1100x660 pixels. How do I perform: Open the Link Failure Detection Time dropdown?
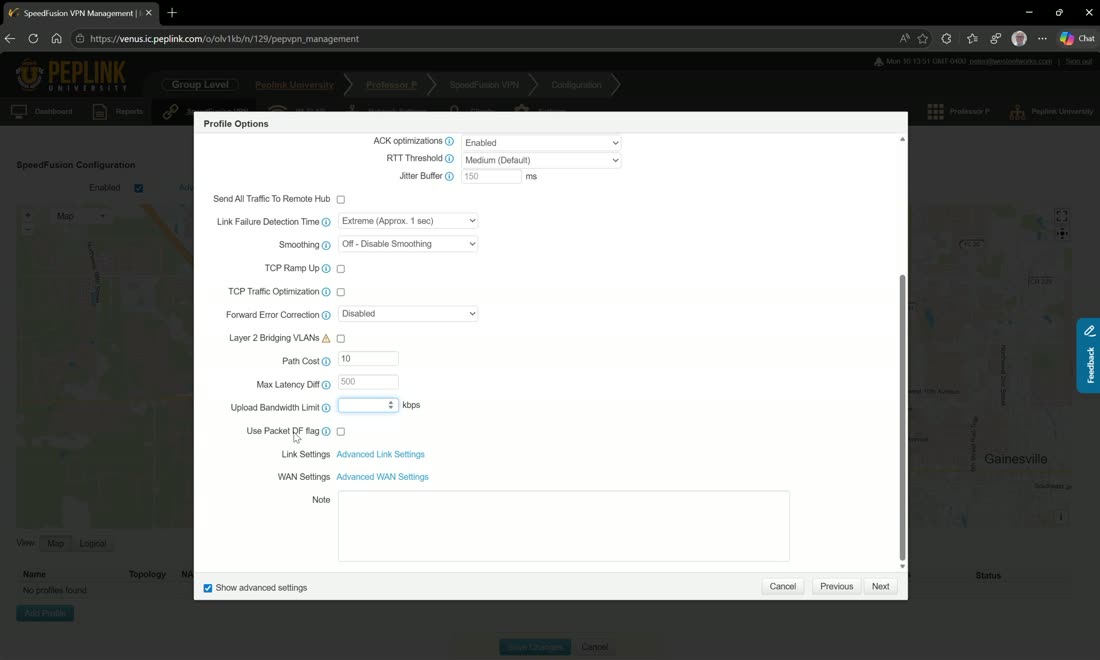(x=408, y=221)
